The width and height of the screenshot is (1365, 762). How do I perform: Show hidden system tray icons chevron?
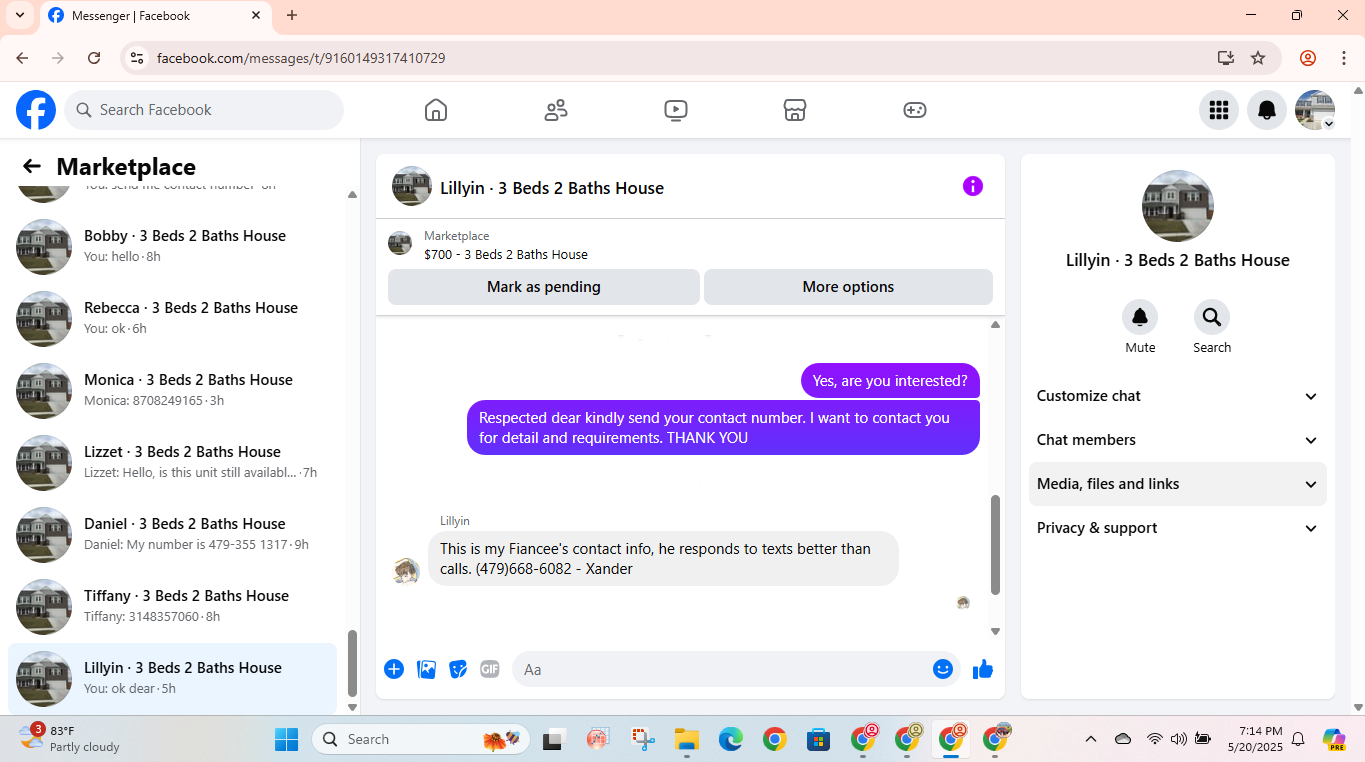point(1091,739)
